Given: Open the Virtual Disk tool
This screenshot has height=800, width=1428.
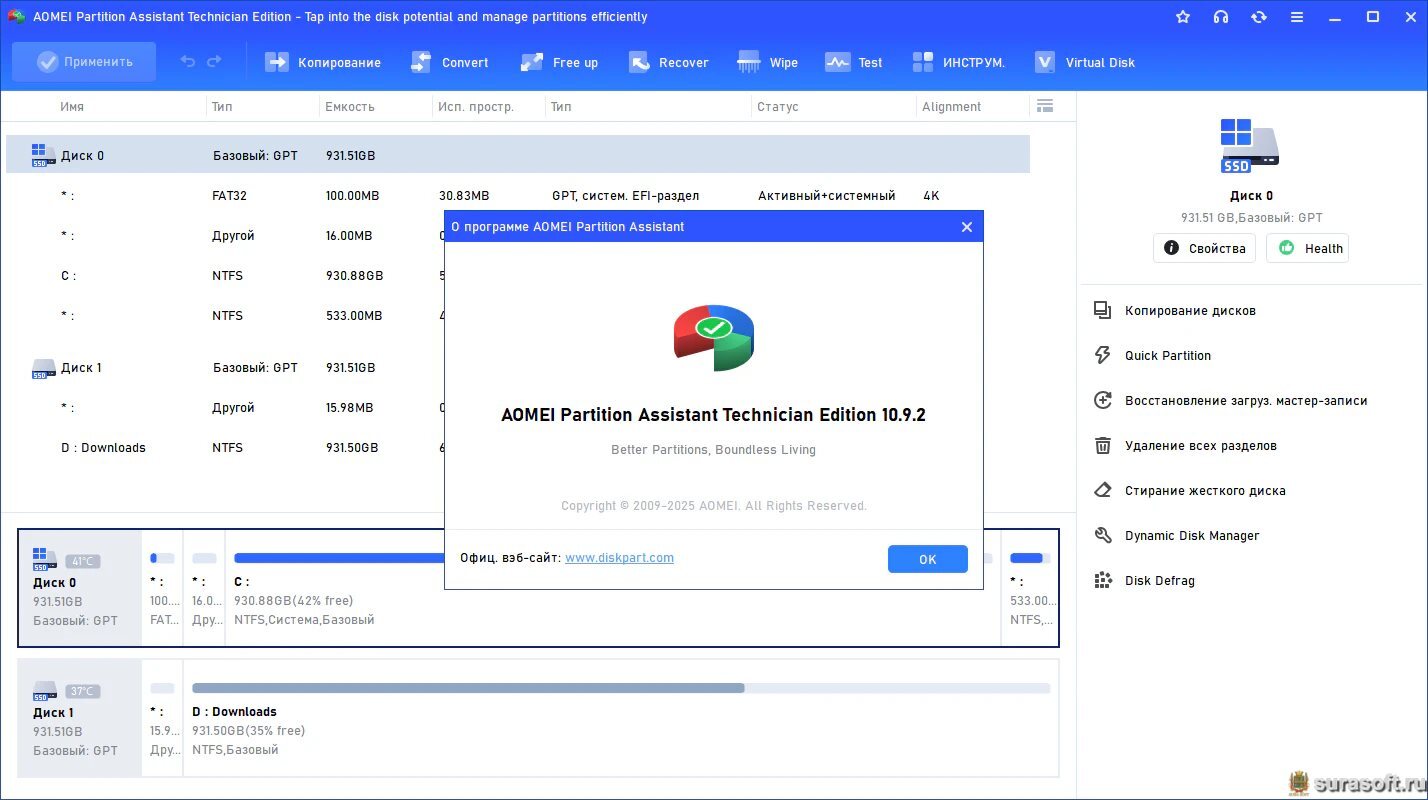Looking at the screenshot, I should [1084, 62].
